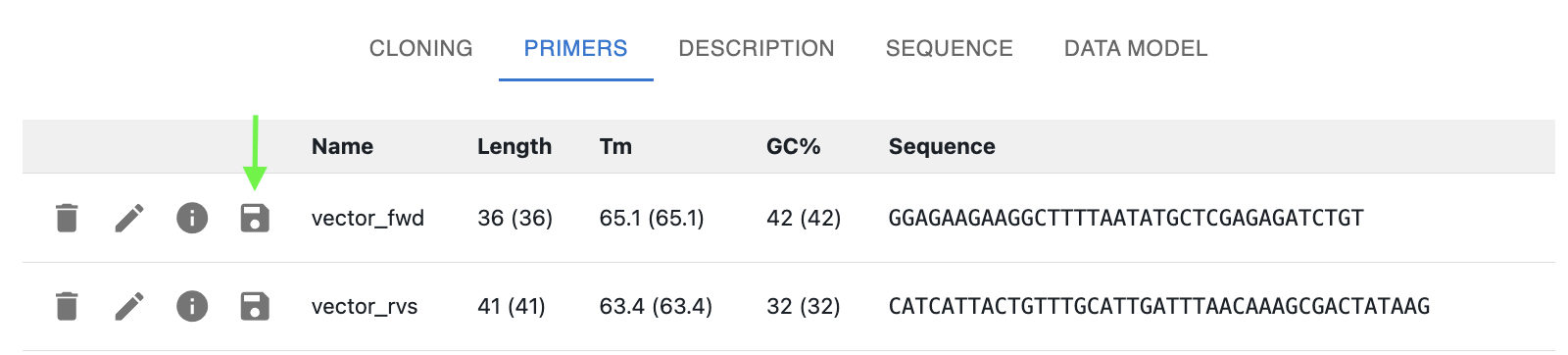Select the vector_fwd sequence text
The width and height of the screenshot is (1568, 355).
(1126, 218)
